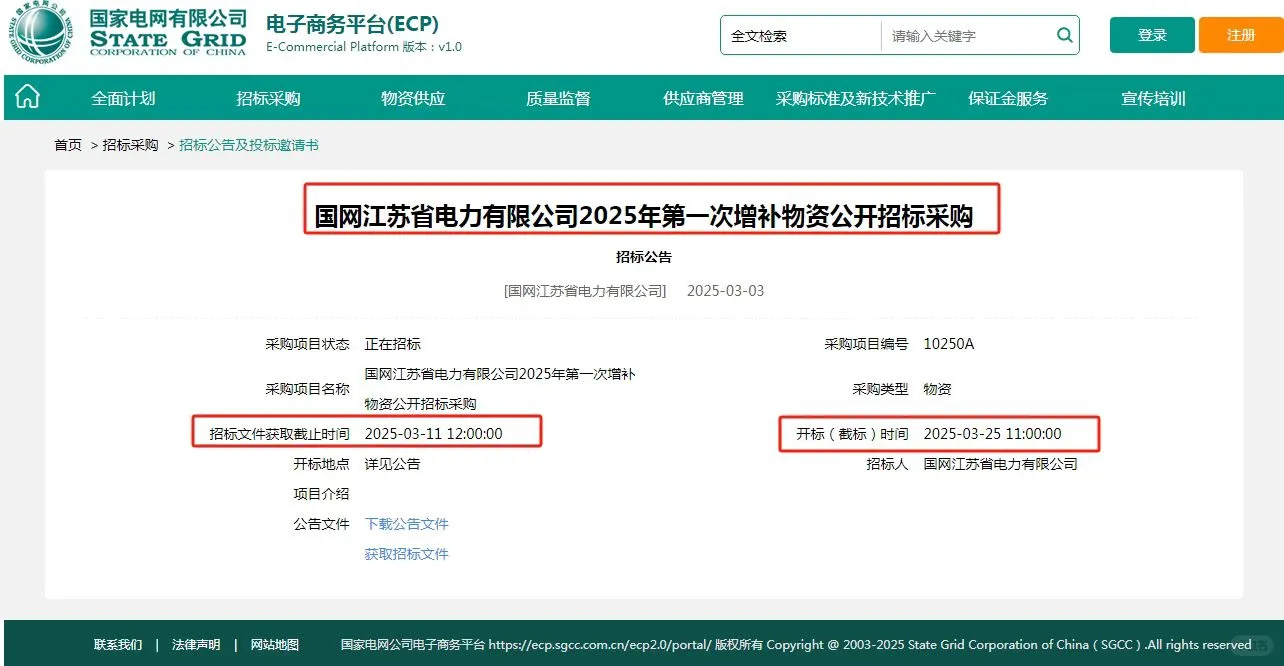
Task: Click the 采购项目编号 label
Action: pyautogui.click(x=866, y=344)
